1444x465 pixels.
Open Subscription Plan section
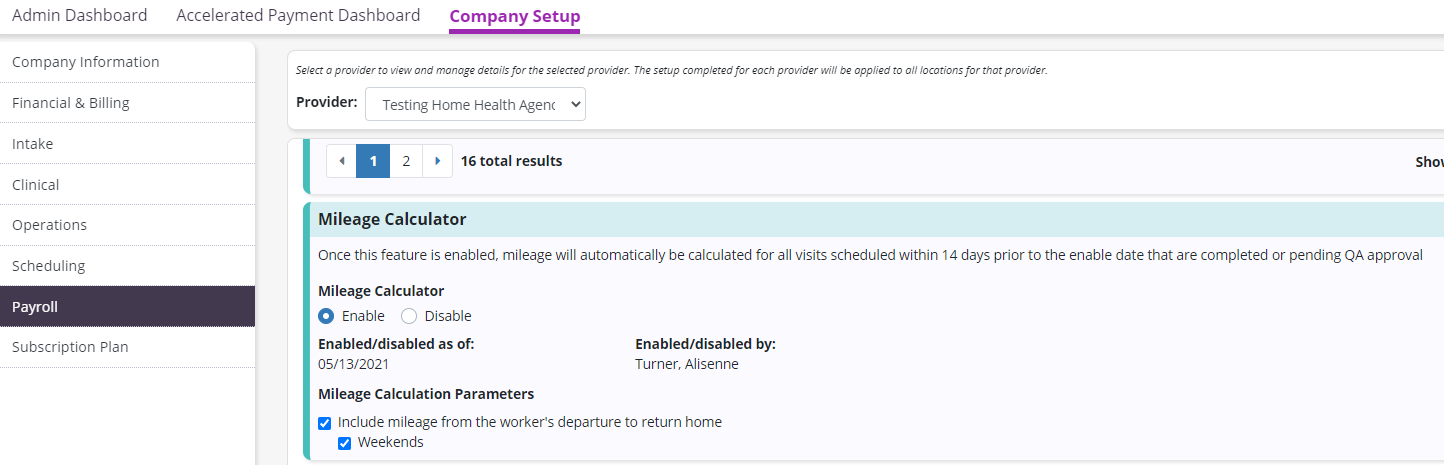[70, 347]
